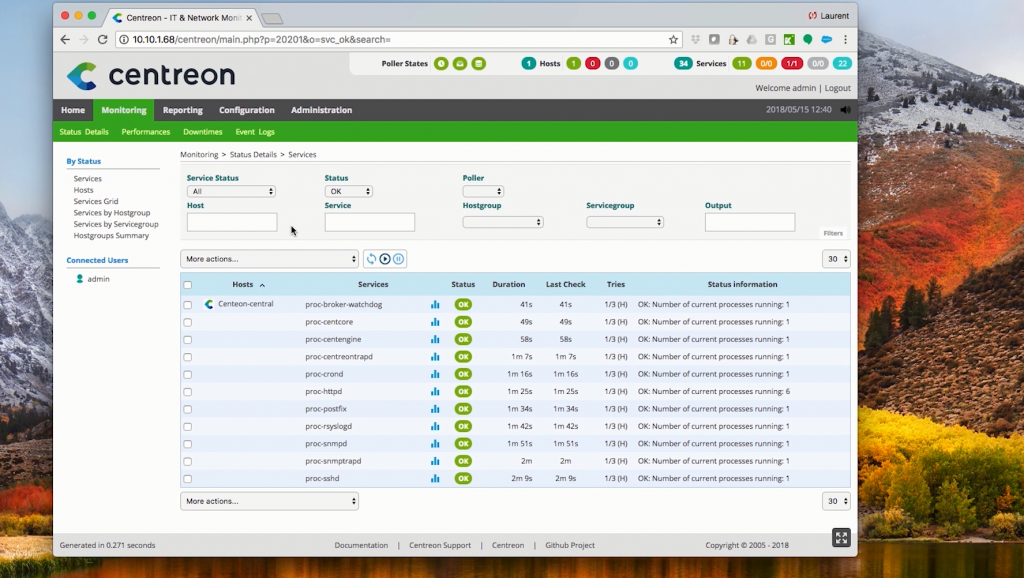
Task: Open Services by Hostgroup in the sidebar
Action: click(x=112, y=213)
